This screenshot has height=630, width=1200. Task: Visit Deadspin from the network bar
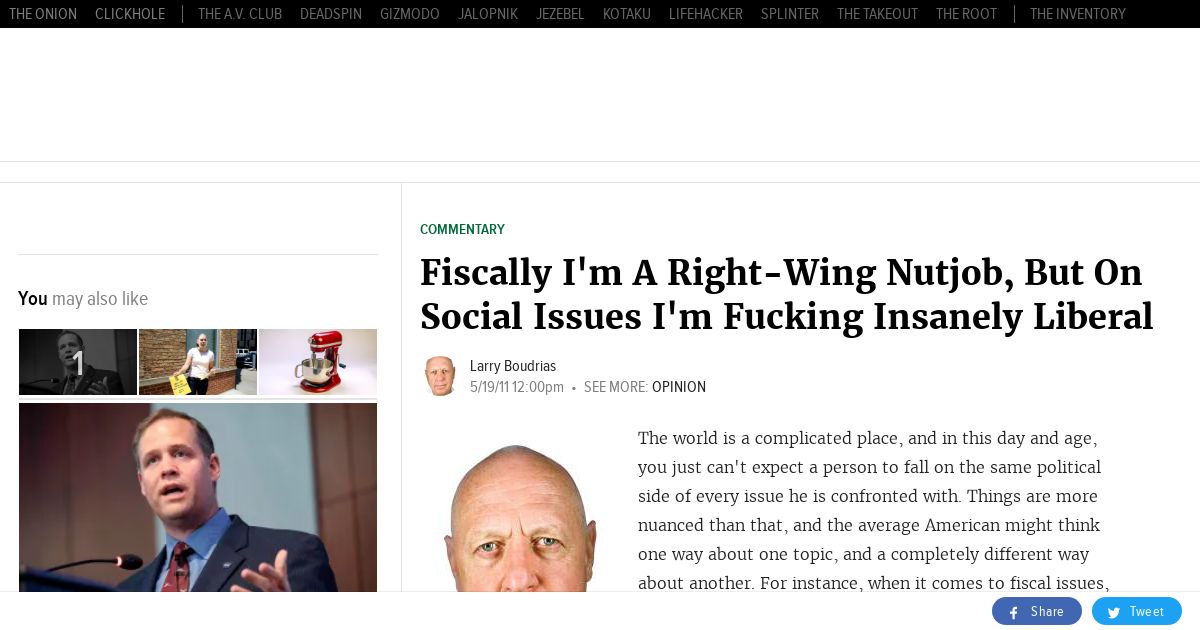pos(331,14)
